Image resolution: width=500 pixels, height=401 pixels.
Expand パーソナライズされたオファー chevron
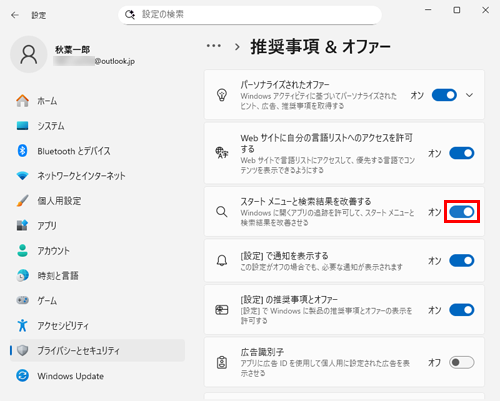tap(469, 95)
